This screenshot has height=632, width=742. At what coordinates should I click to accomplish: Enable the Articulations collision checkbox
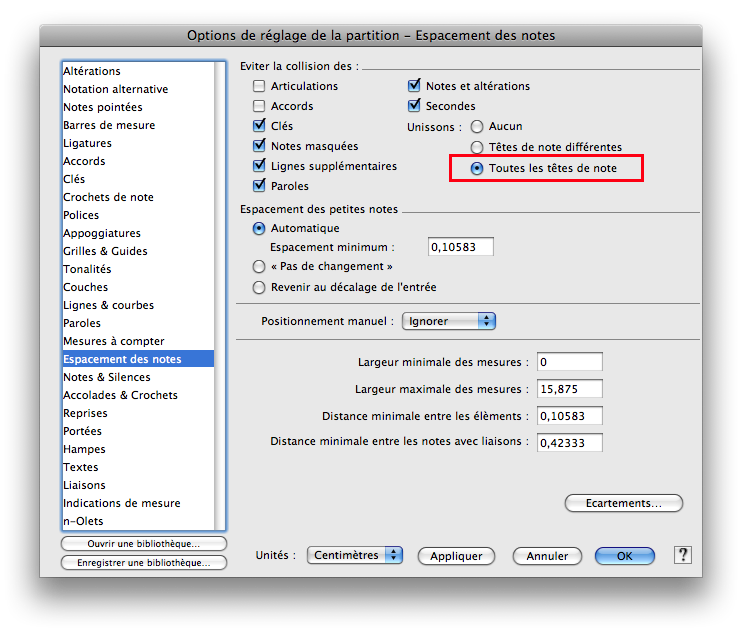point(259,86)
